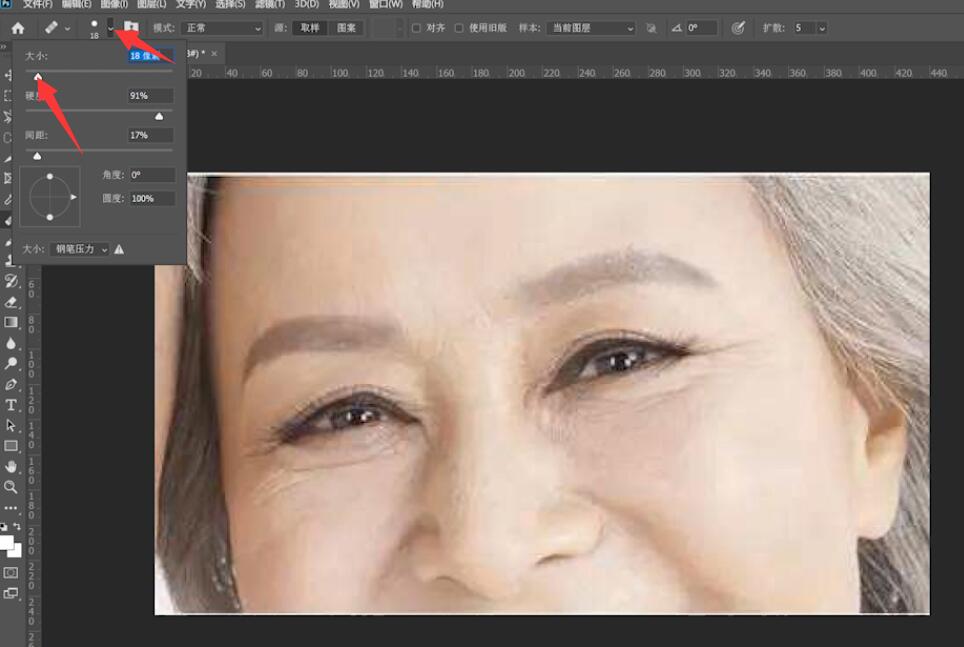Change screen mode icon
The width and height of the screenshot is (964, 647).
[10, 593]
